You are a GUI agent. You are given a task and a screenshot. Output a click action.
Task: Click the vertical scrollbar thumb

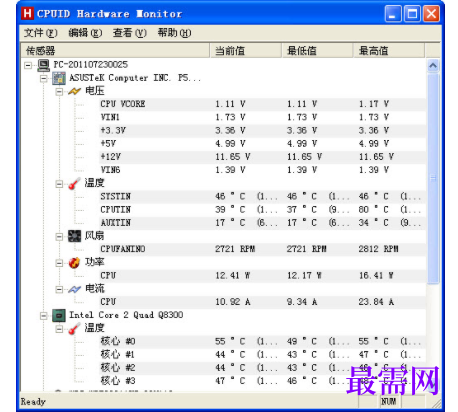click(433, 178)
